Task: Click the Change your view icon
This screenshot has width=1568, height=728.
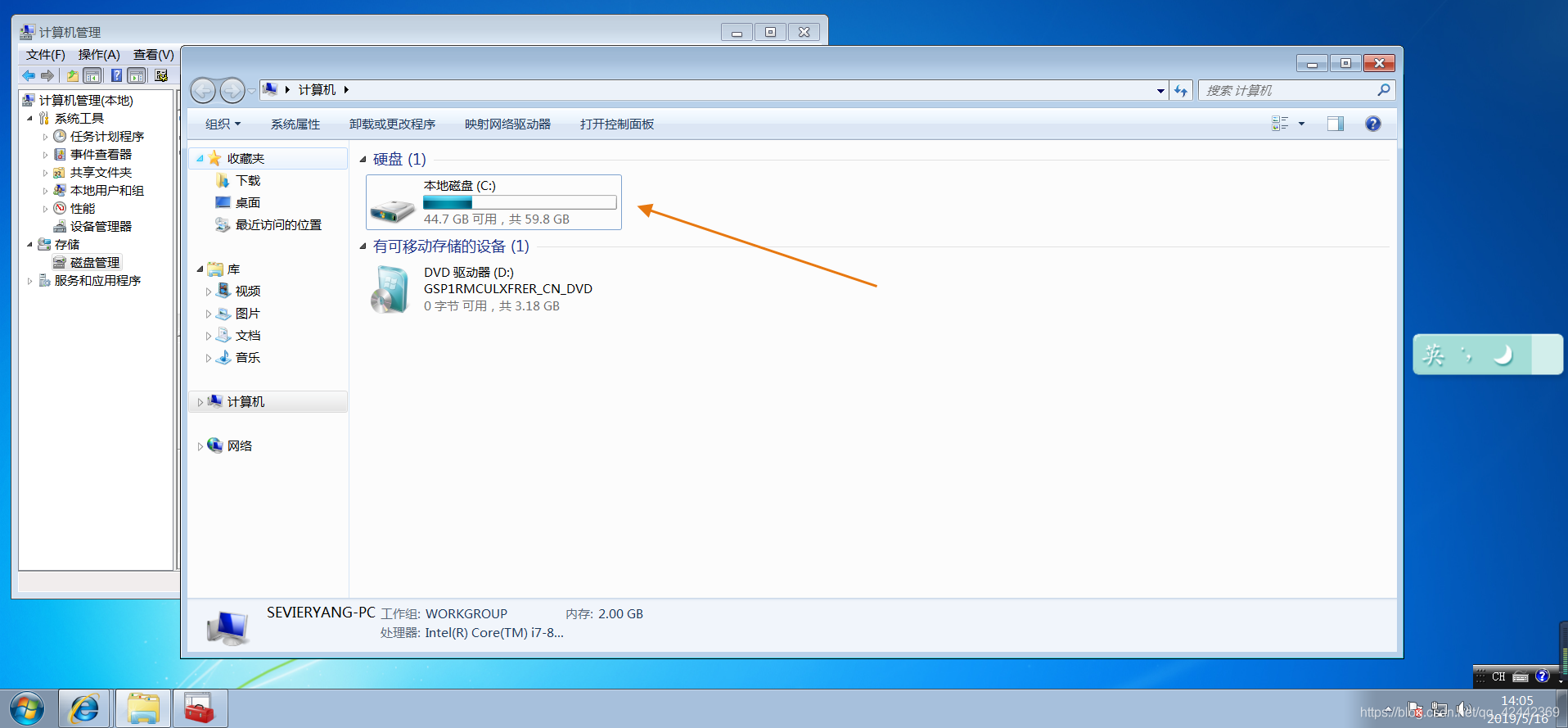Action: (x=1280, y=124)
